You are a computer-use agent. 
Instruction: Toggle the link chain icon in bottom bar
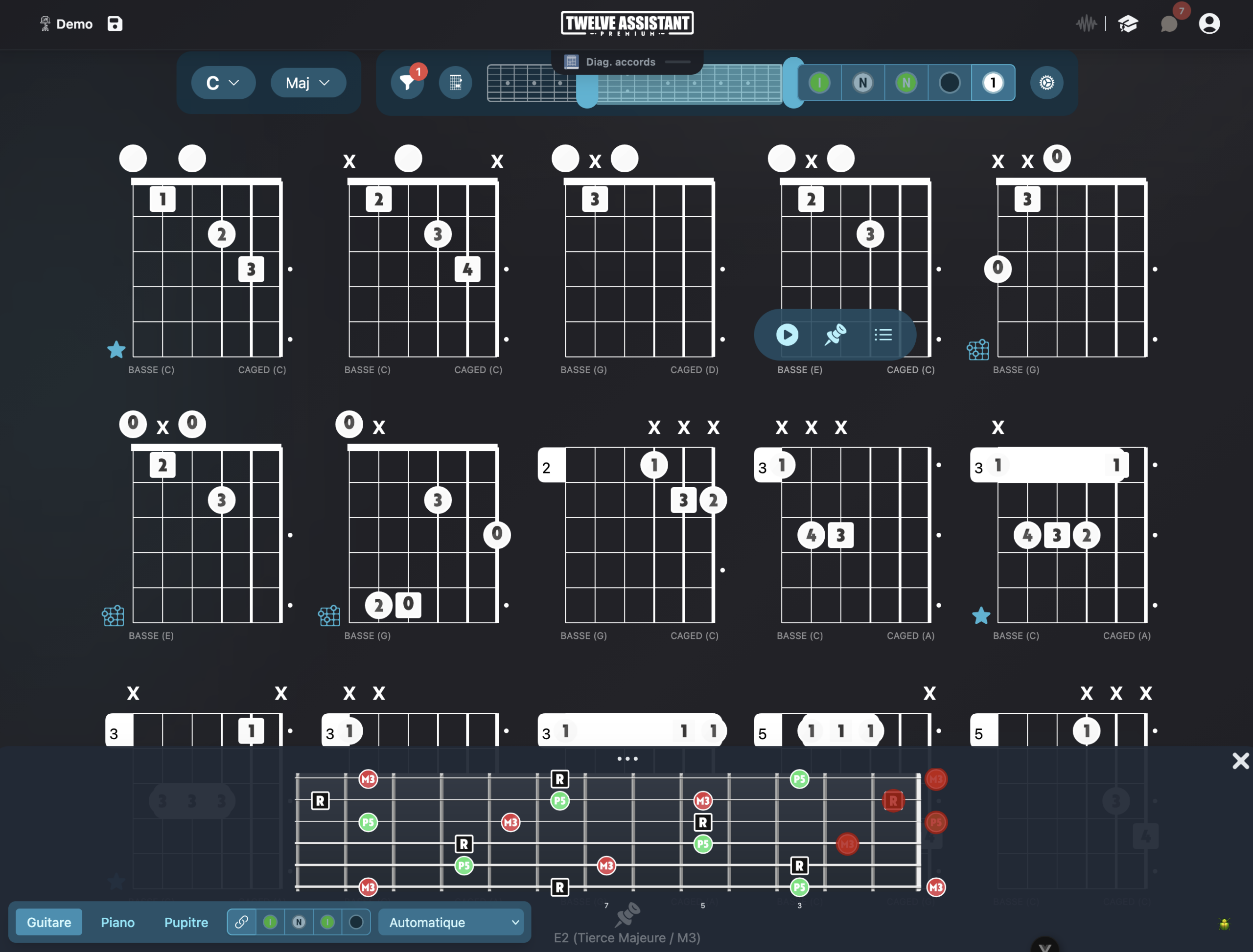[241, 922]
